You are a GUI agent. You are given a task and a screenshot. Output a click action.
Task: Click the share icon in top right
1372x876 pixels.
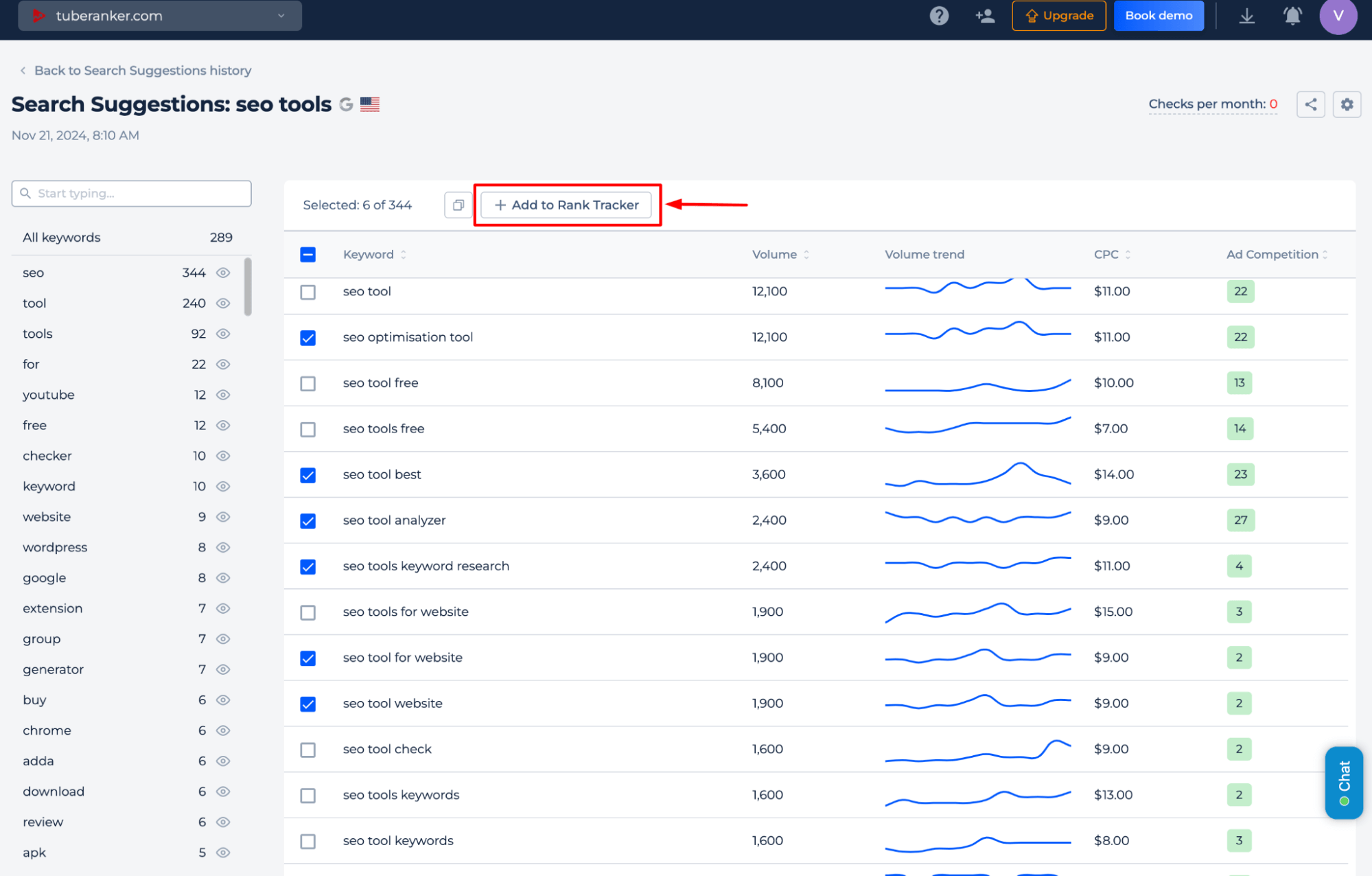1310,104
